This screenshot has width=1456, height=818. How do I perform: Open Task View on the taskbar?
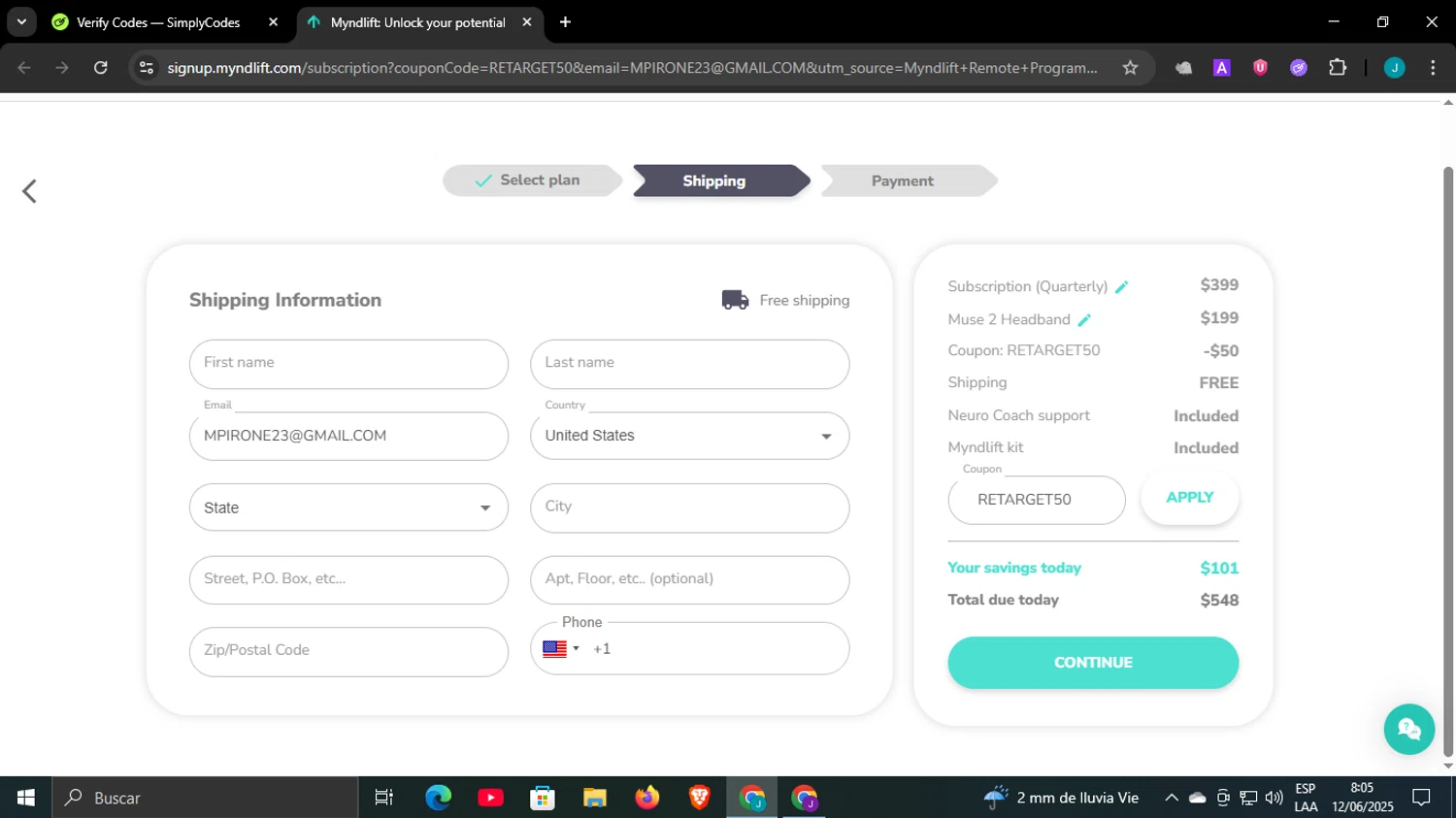pyautogui.click(x=384, y=798)
